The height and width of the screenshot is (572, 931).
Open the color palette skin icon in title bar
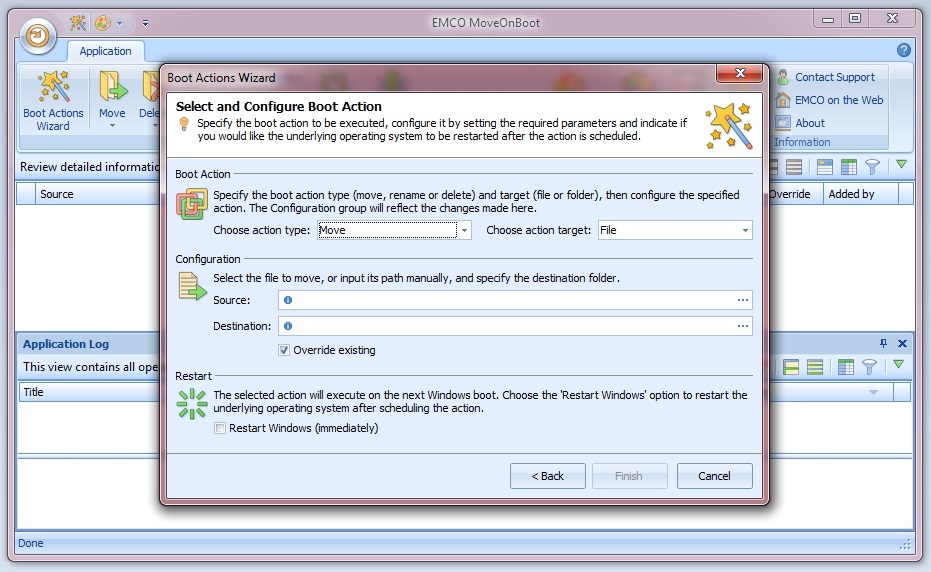(103, 23)
